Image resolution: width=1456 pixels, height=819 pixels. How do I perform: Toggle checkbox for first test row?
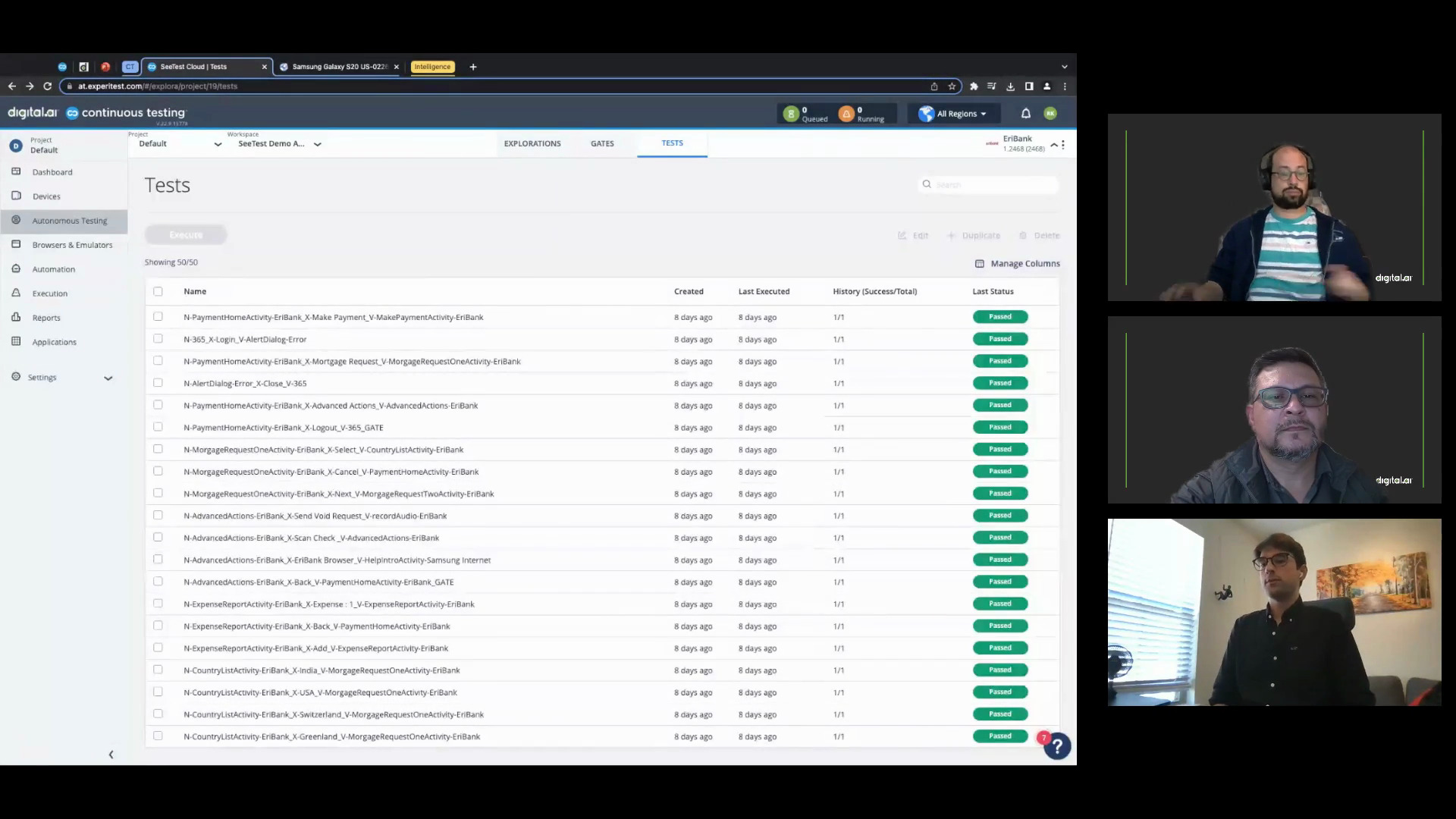(x=157, y=316)
